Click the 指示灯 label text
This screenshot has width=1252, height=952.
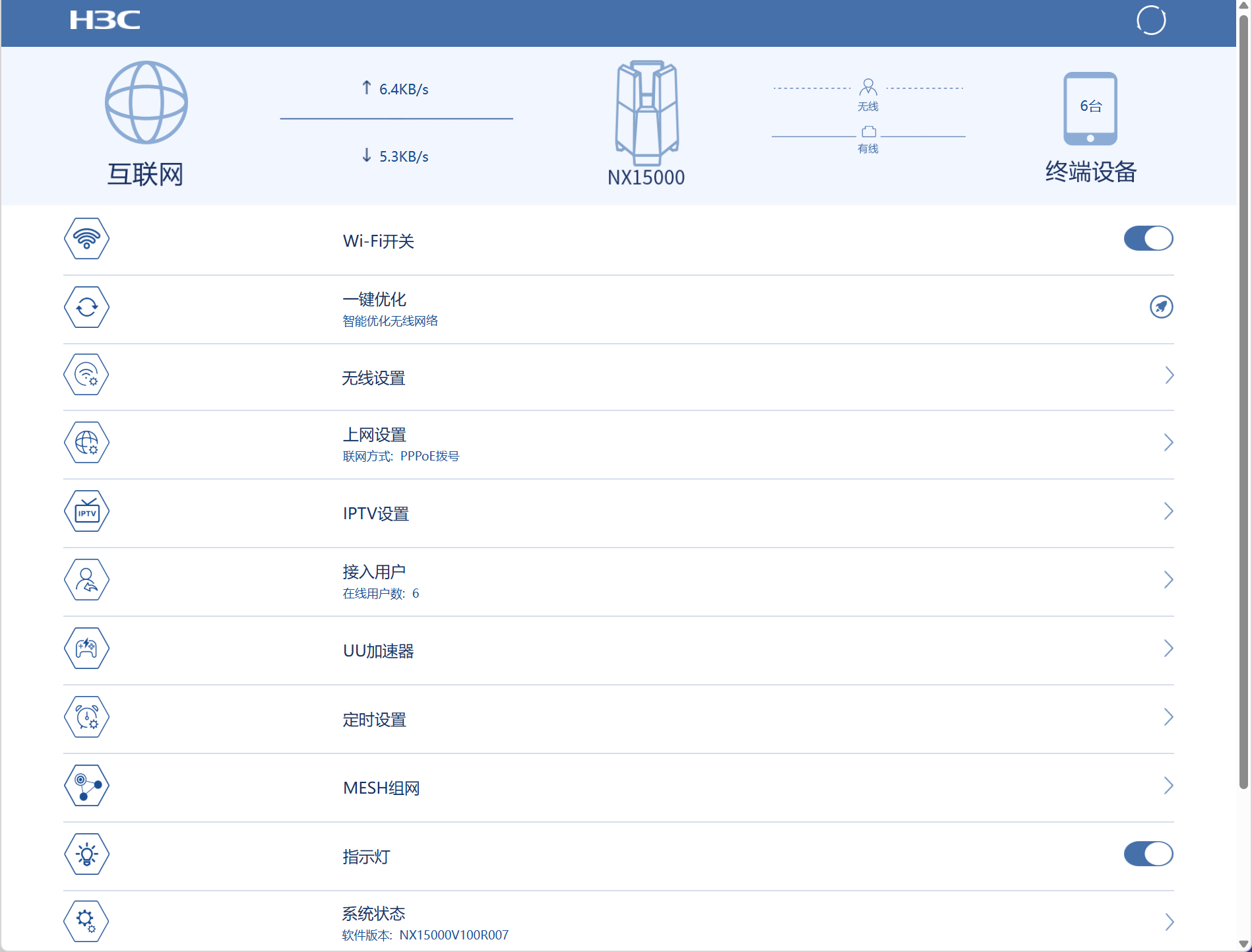367,857
